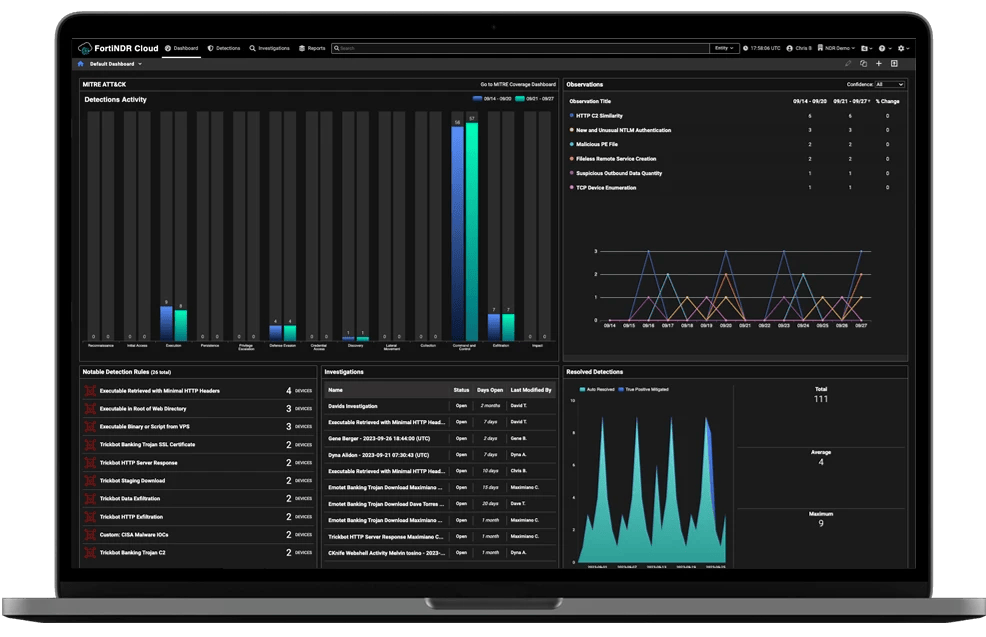Select the HTTP C2 Similarity observation
The width and height of the screenshot is (986, 637).
599,116
